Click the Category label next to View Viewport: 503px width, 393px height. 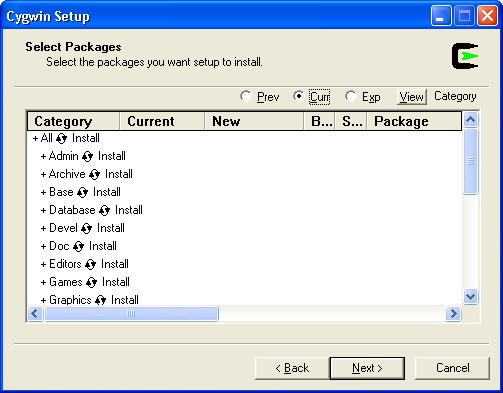pos(455,96)
